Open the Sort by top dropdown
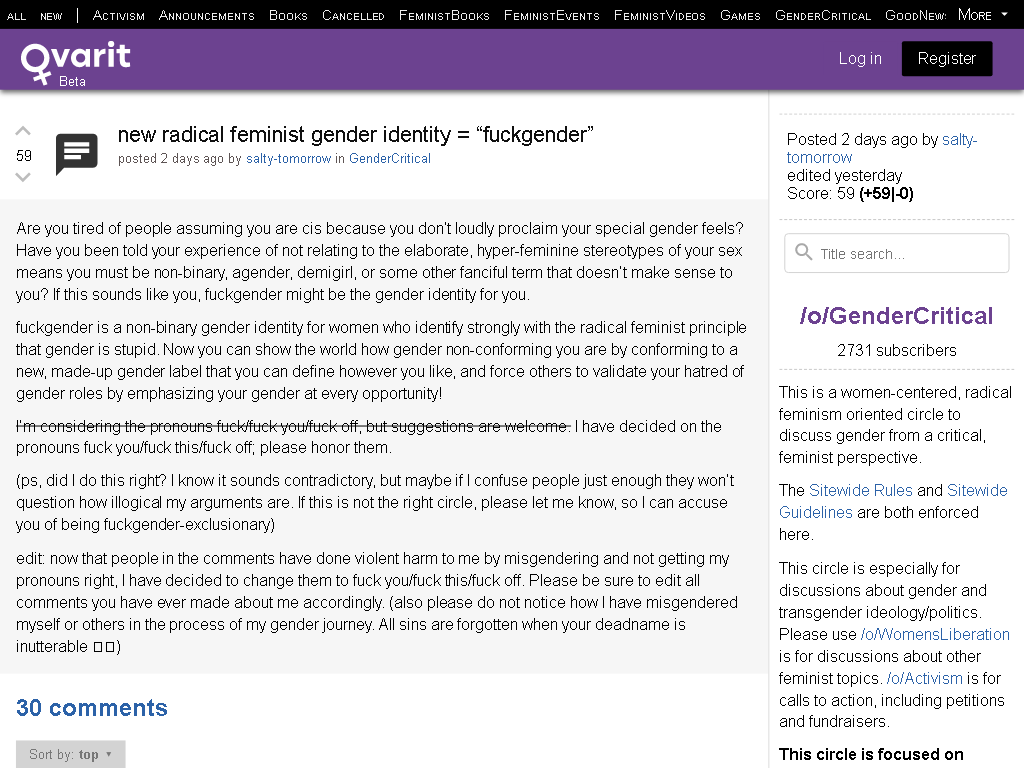The width and height of the screenshot is (1024, 768). tap(71, 754)
